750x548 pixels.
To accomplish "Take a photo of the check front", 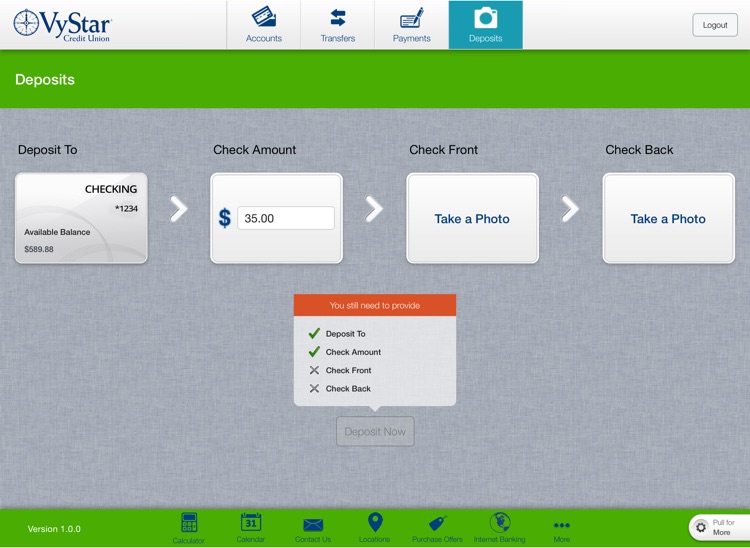I will [473, 218].
